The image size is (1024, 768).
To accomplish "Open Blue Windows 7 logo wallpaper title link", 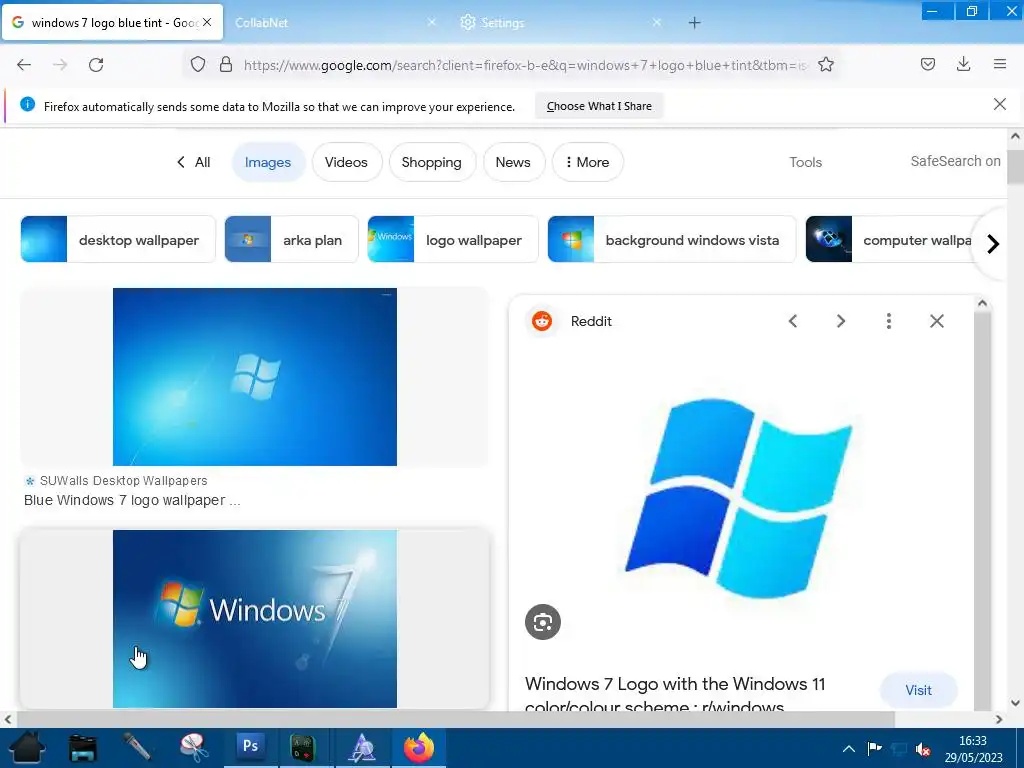I will tap(132, 500).
